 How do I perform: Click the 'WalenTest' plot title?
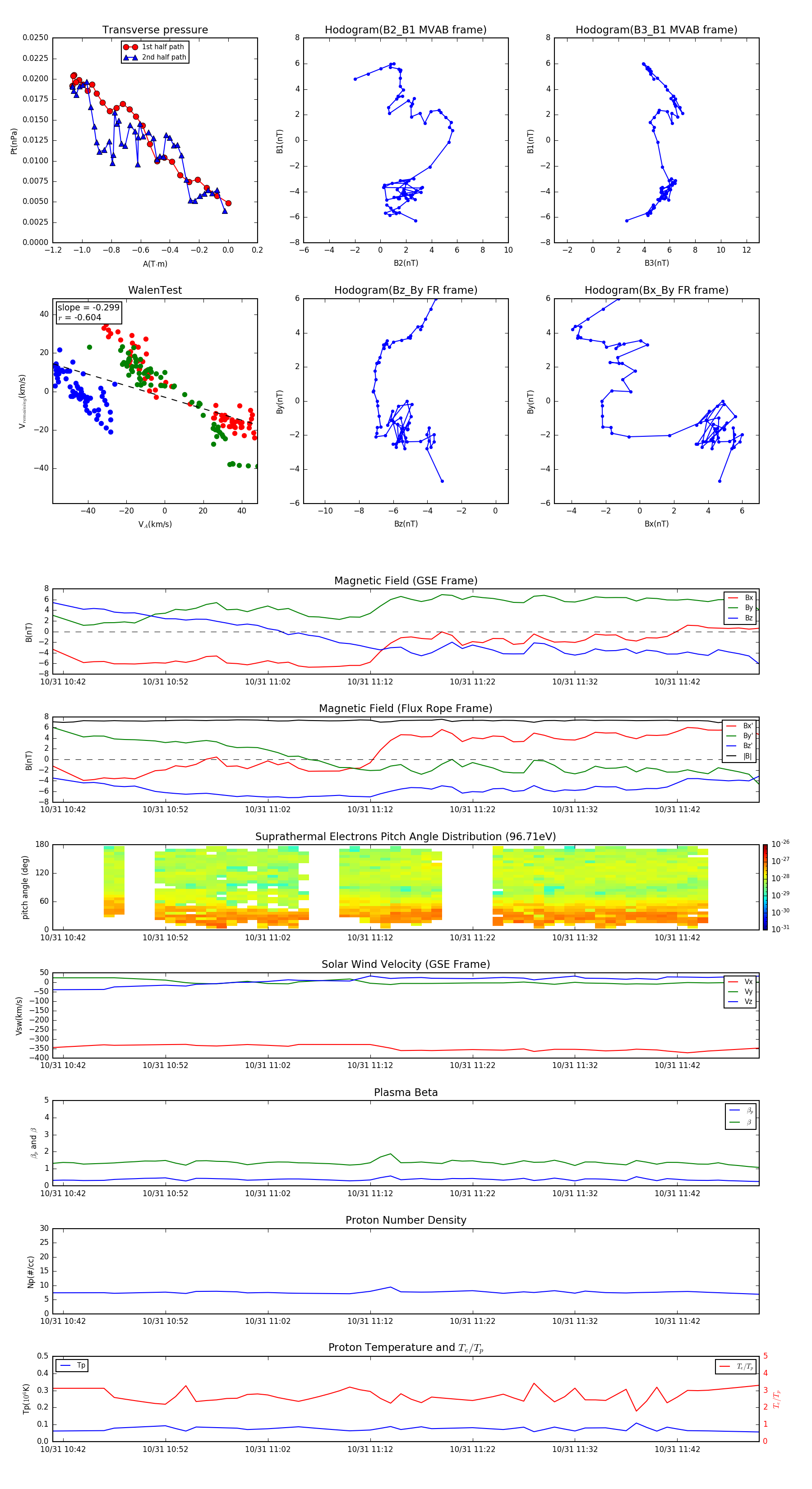155,290
